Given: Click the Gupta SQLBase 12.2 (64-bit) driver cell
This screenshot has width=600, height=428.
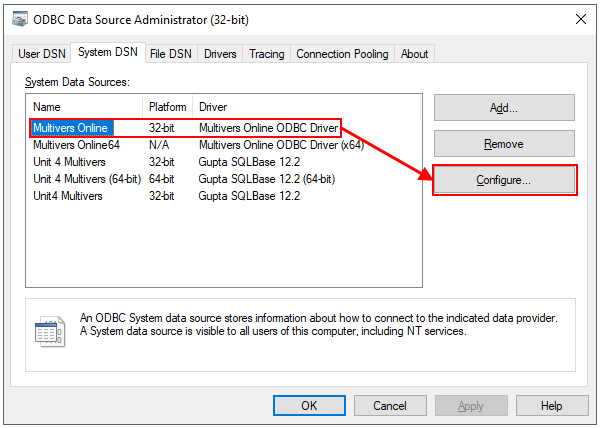Looking at the screenshot, I should [267, 179].
